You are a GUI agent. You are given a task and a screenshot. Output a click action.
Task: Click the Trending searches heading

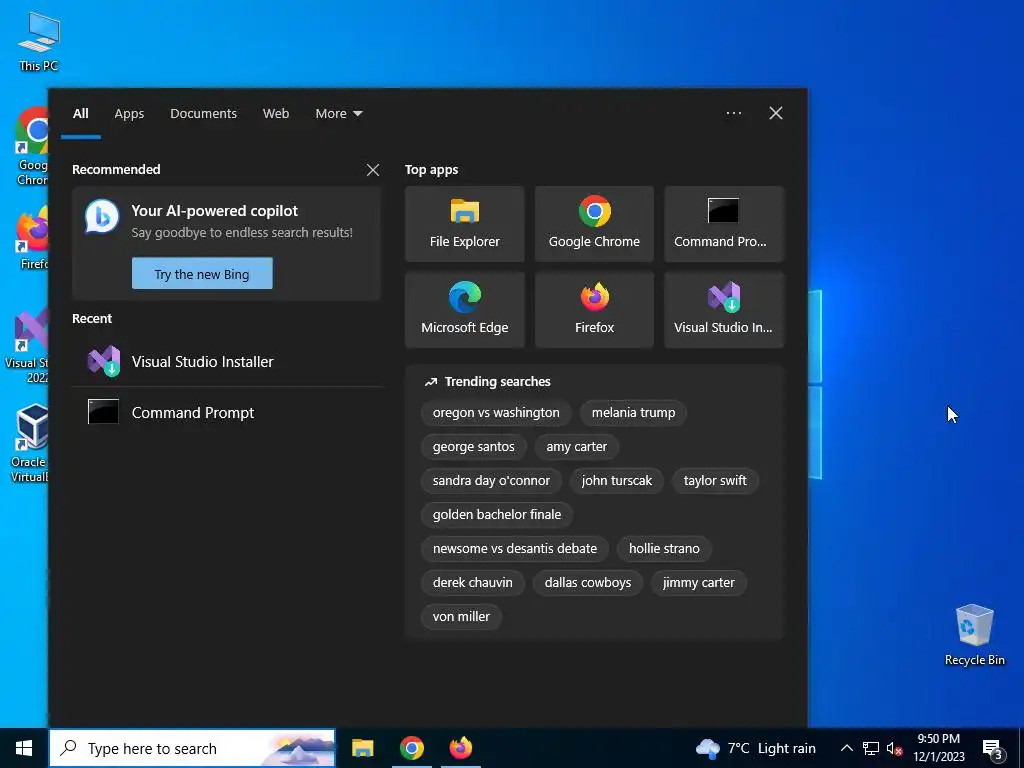[x=497, y=381]
